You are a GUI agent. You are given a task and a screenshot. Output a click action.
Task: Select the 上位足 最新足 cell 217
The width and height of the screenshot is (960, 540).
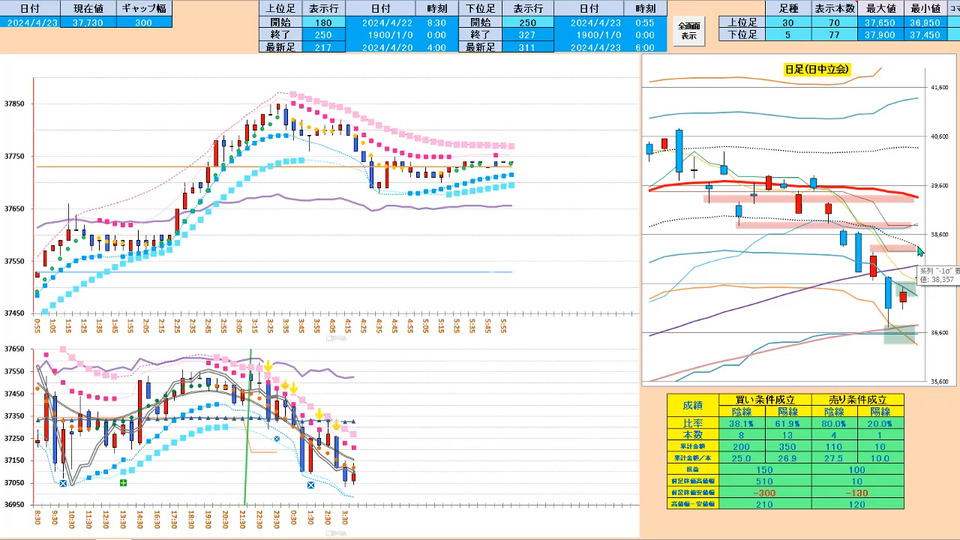click(323, 47)
